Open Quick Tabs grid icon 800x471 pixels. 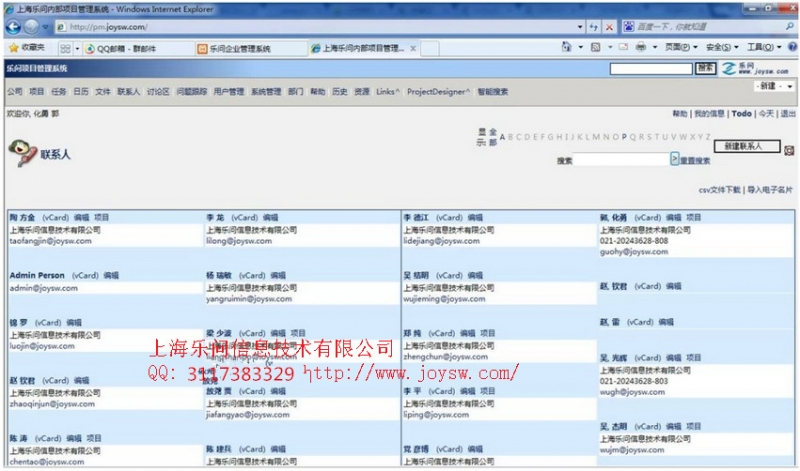point(65,48)
